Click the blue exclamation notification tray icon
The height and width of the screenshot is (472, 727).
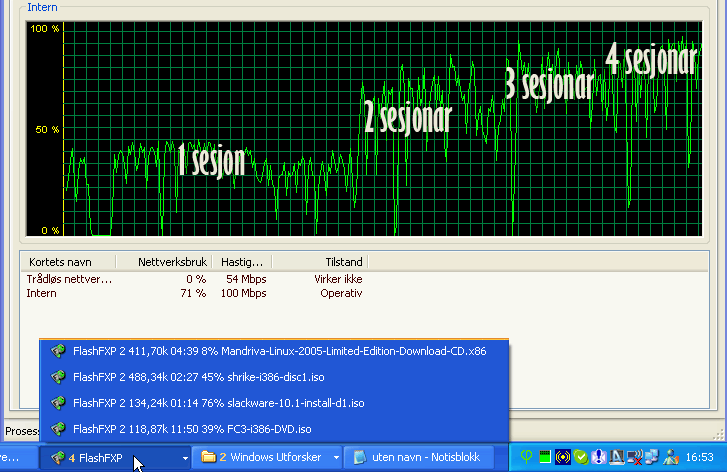[599, 457]
